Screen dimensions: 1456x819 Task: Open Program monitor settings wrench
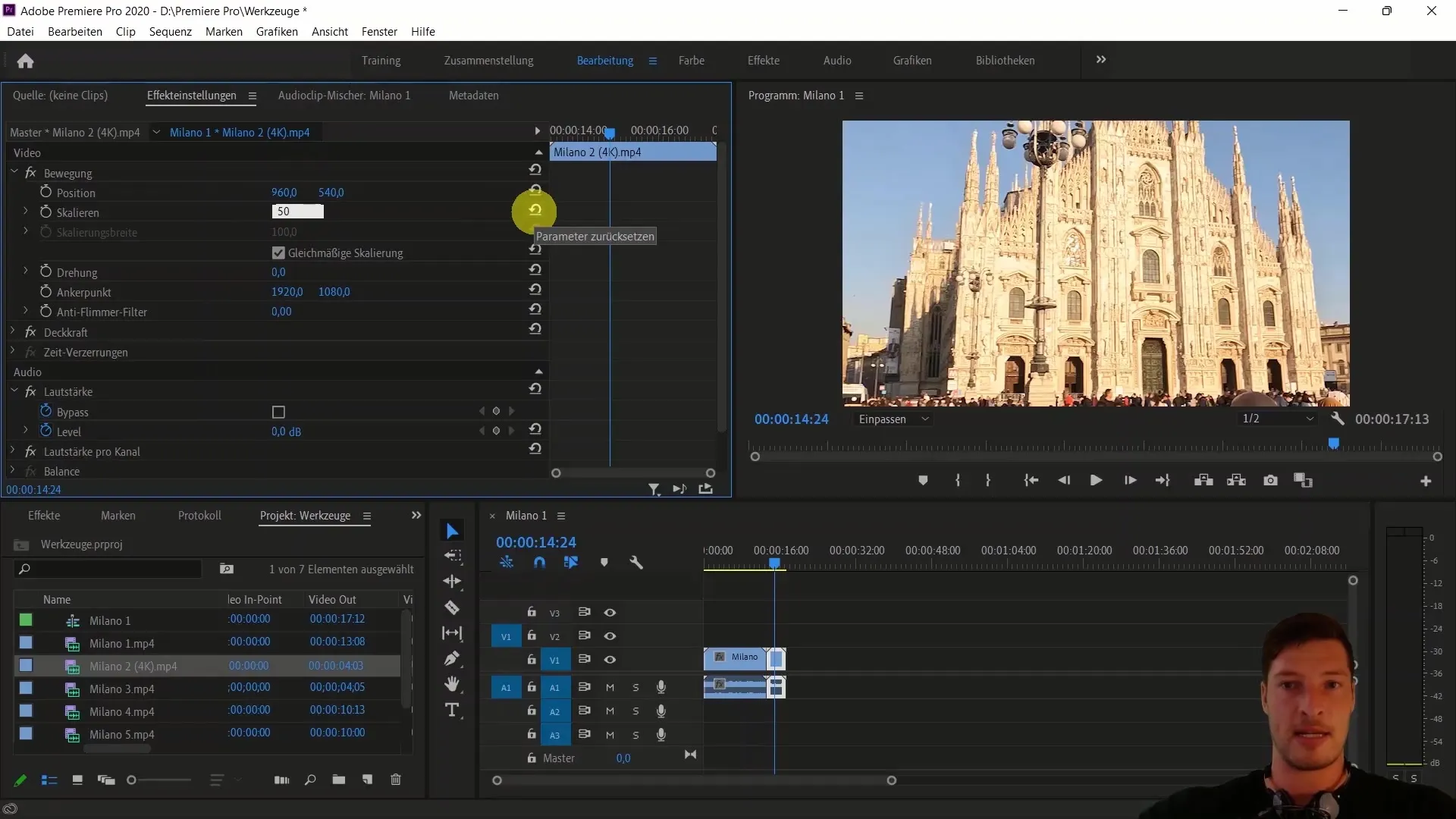1337,419
